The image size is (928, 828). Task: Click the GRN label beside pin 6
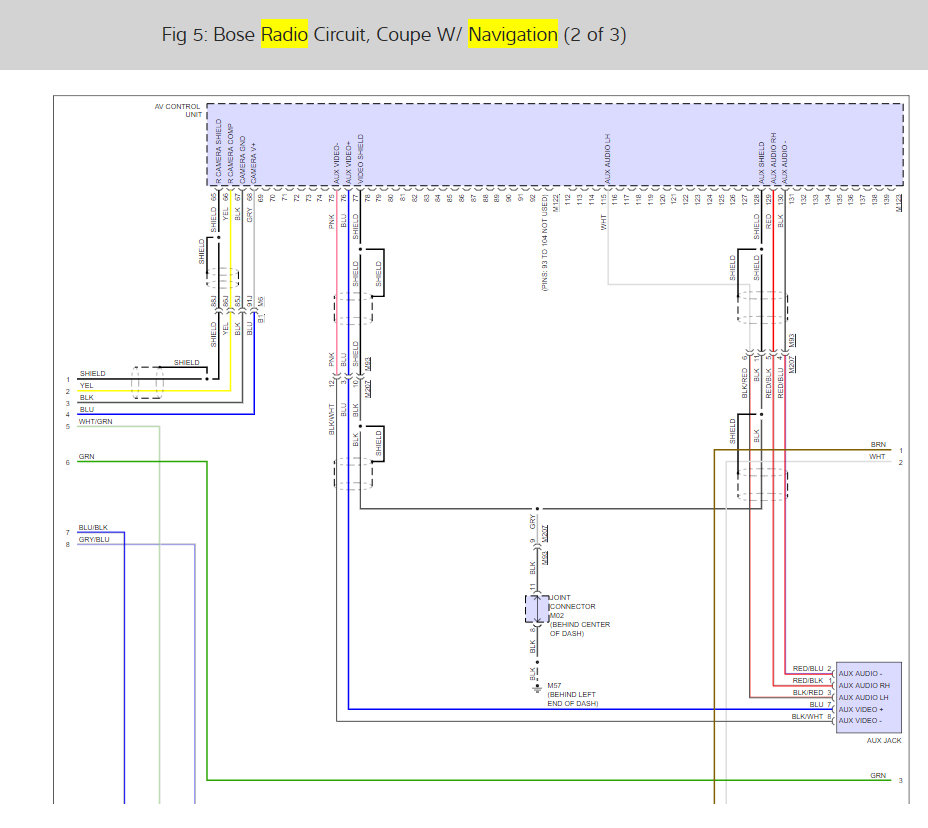coord(86,456)
